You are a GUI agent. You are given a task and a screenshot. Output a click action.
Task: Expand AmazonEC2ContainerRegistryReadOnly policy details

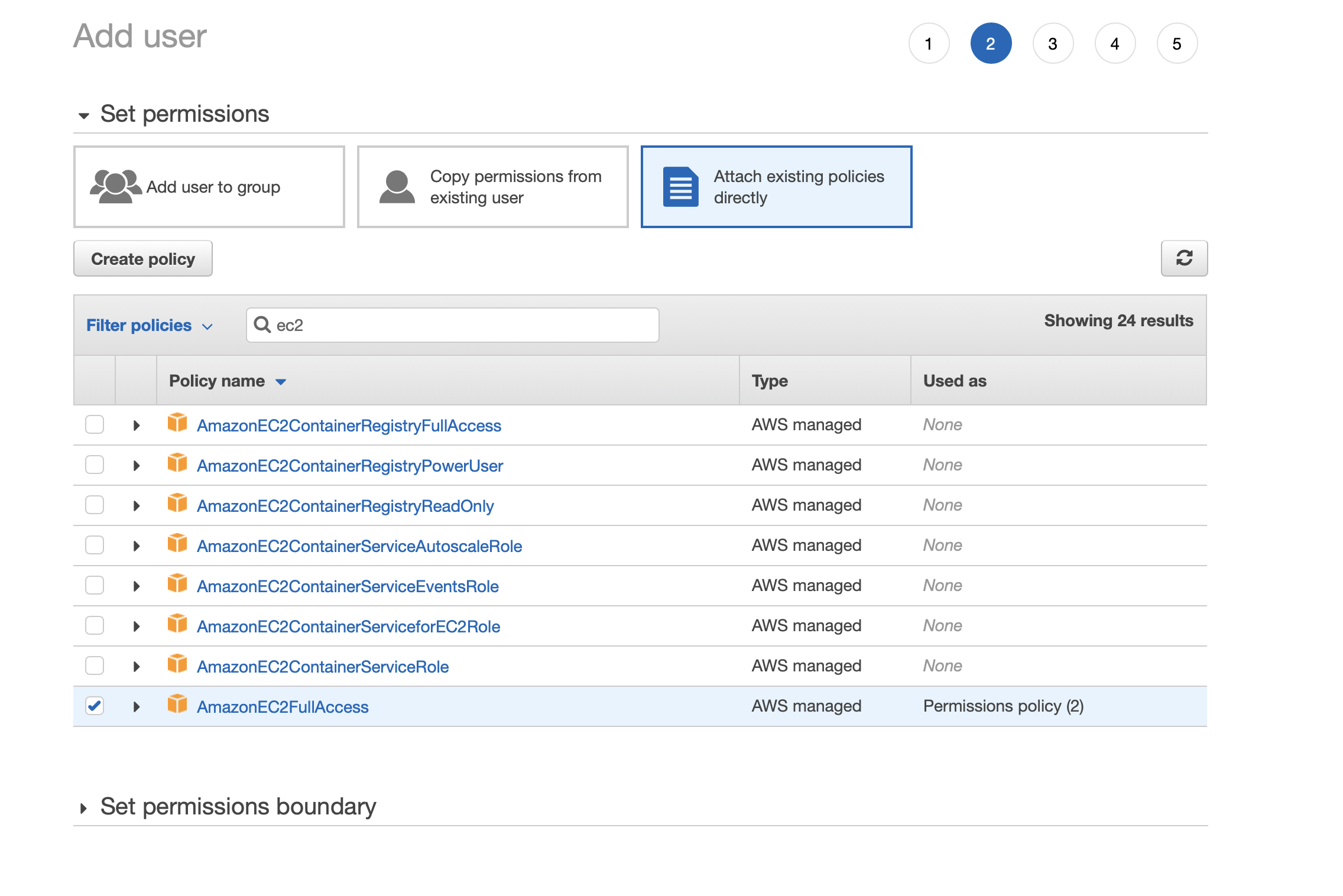137,506
